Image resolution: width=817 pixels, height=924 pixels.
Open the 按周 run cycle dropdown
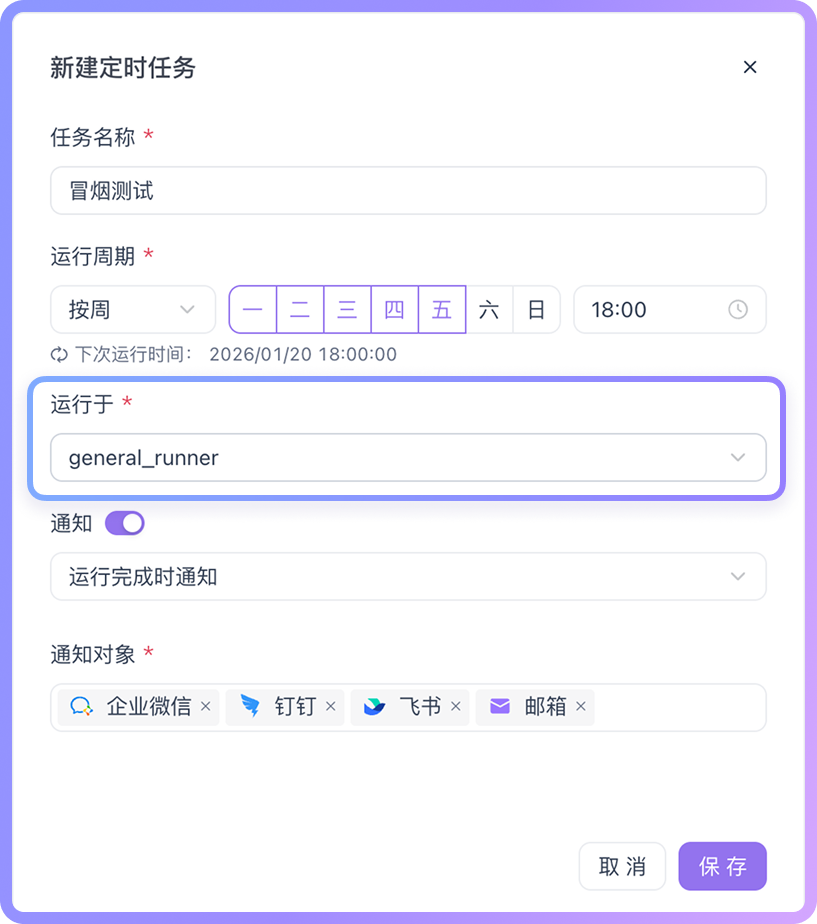[x=132, y=309]
